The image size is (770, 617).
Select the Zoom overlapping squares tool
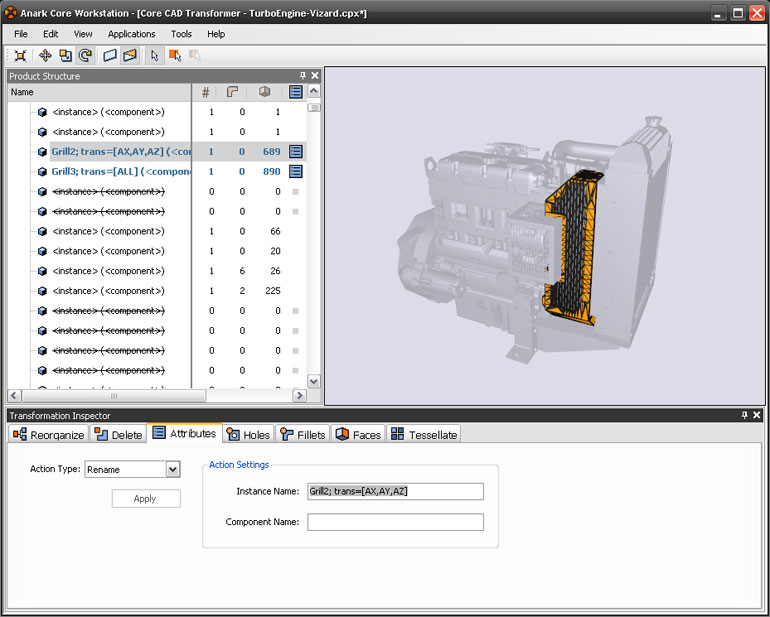pyautogui.click(x=65, y=56)
